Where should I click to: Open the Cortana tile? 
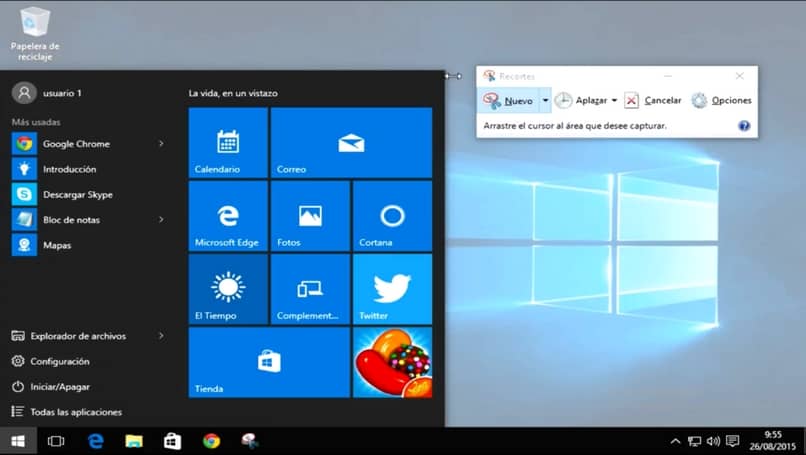pos(392,216)
